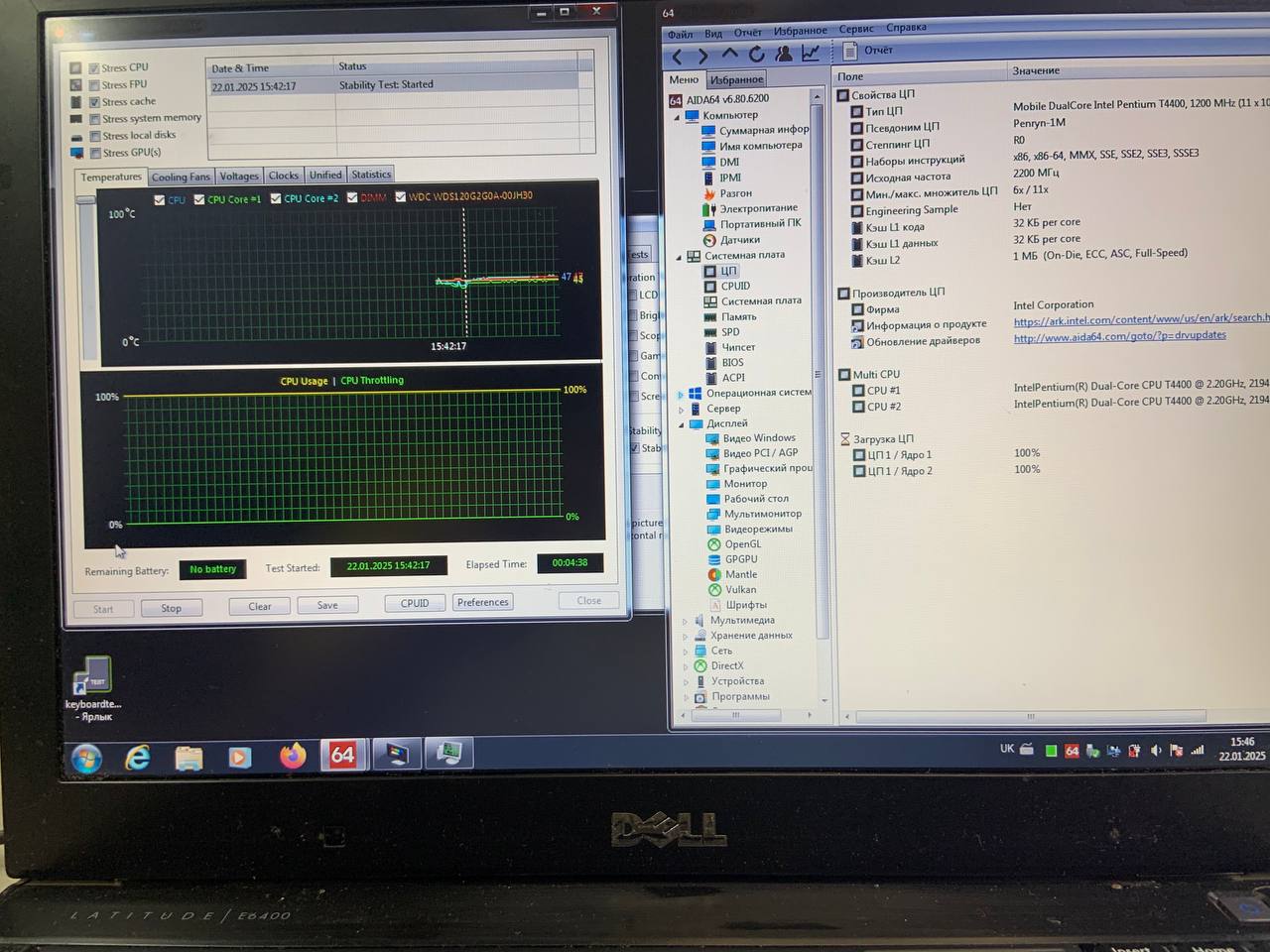Click the Датчики sensor icon in the tree
This screenshot has width=1270, height=952.
tap(709, 240)
